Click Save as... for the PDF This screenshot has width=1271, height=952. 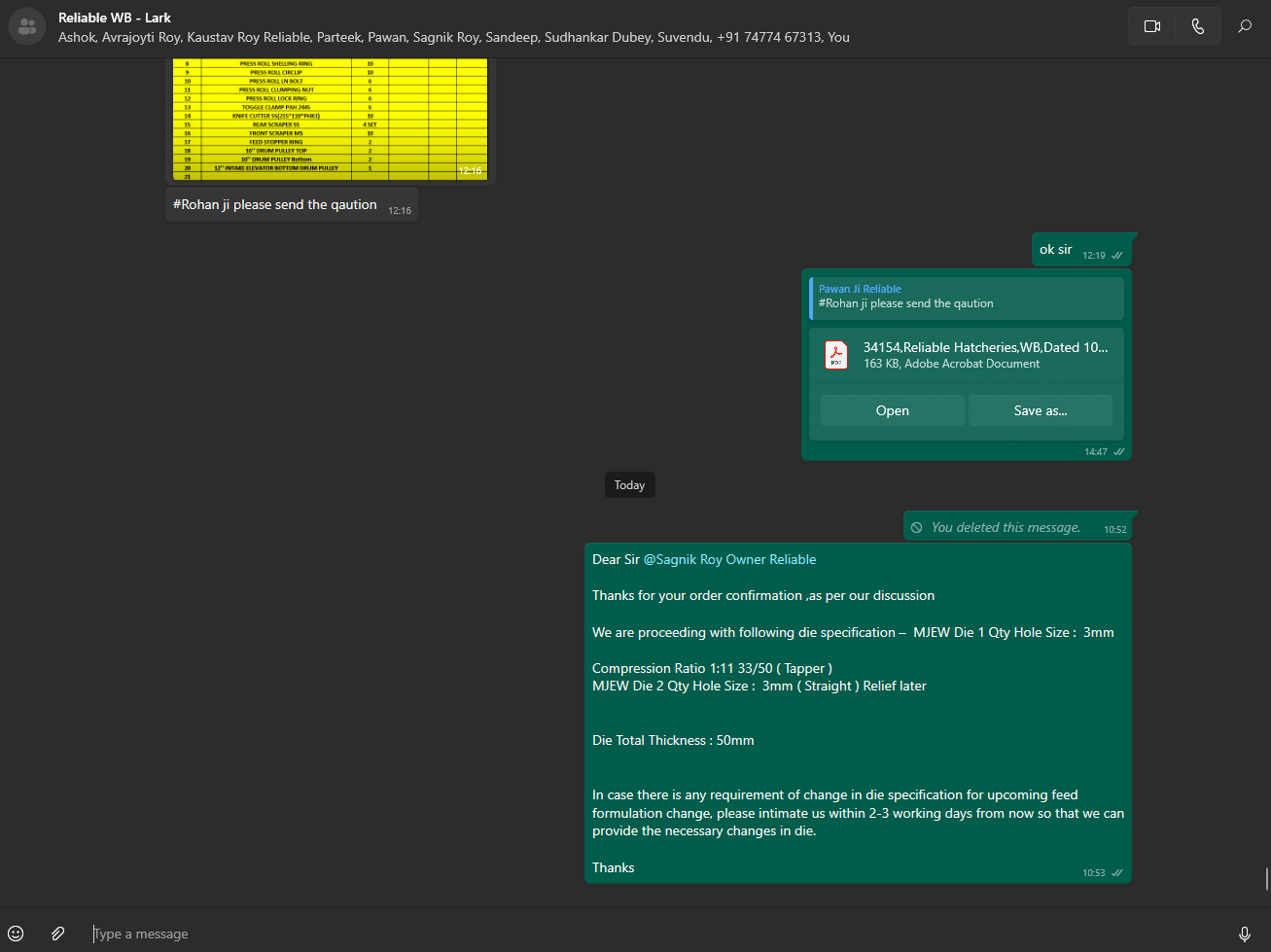point(1040,410)
